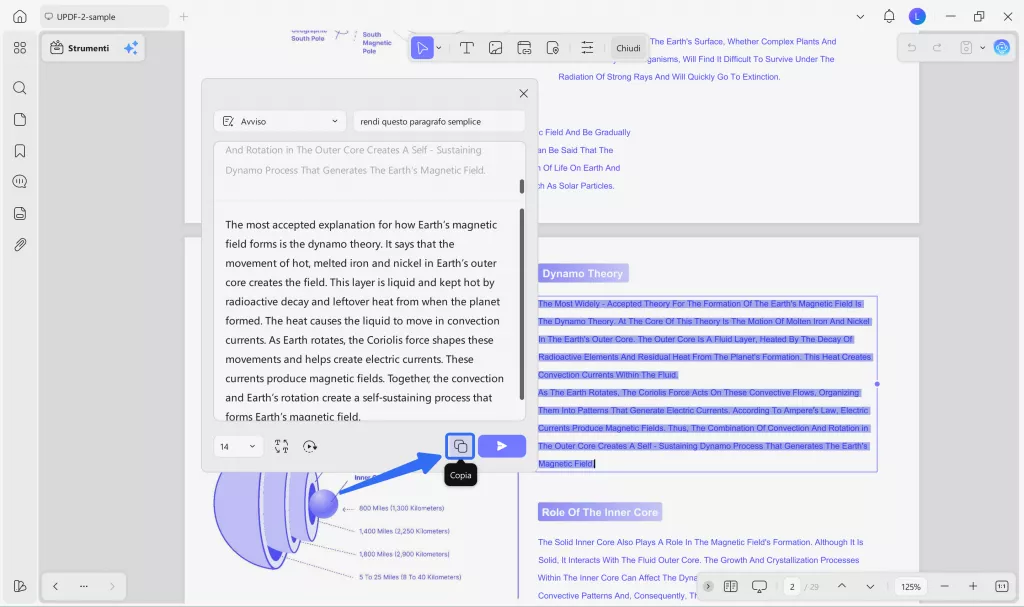Click the bottom-left sidebar panel icon
Viewport: 1024px width, 607px height.
(20, 586)
